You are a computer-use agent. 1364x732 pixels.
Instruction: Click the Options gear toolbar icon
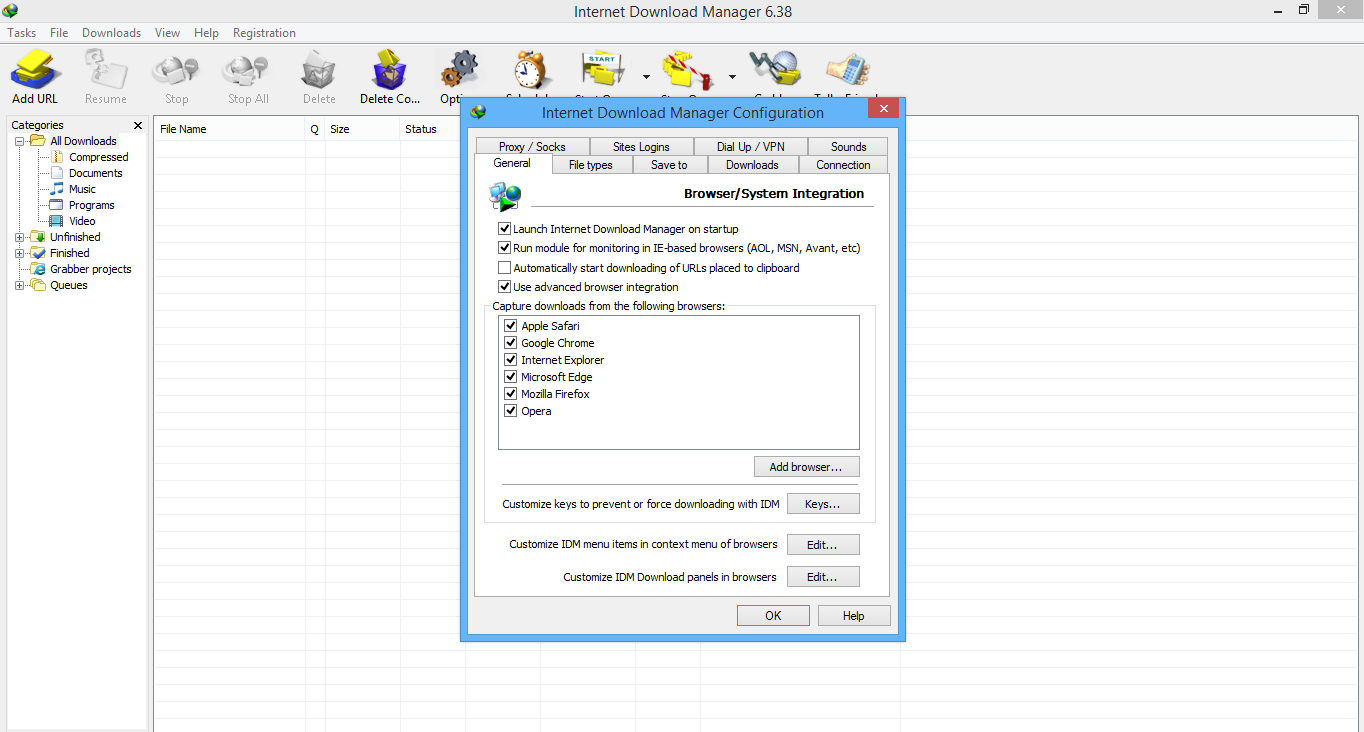(460, 70)
